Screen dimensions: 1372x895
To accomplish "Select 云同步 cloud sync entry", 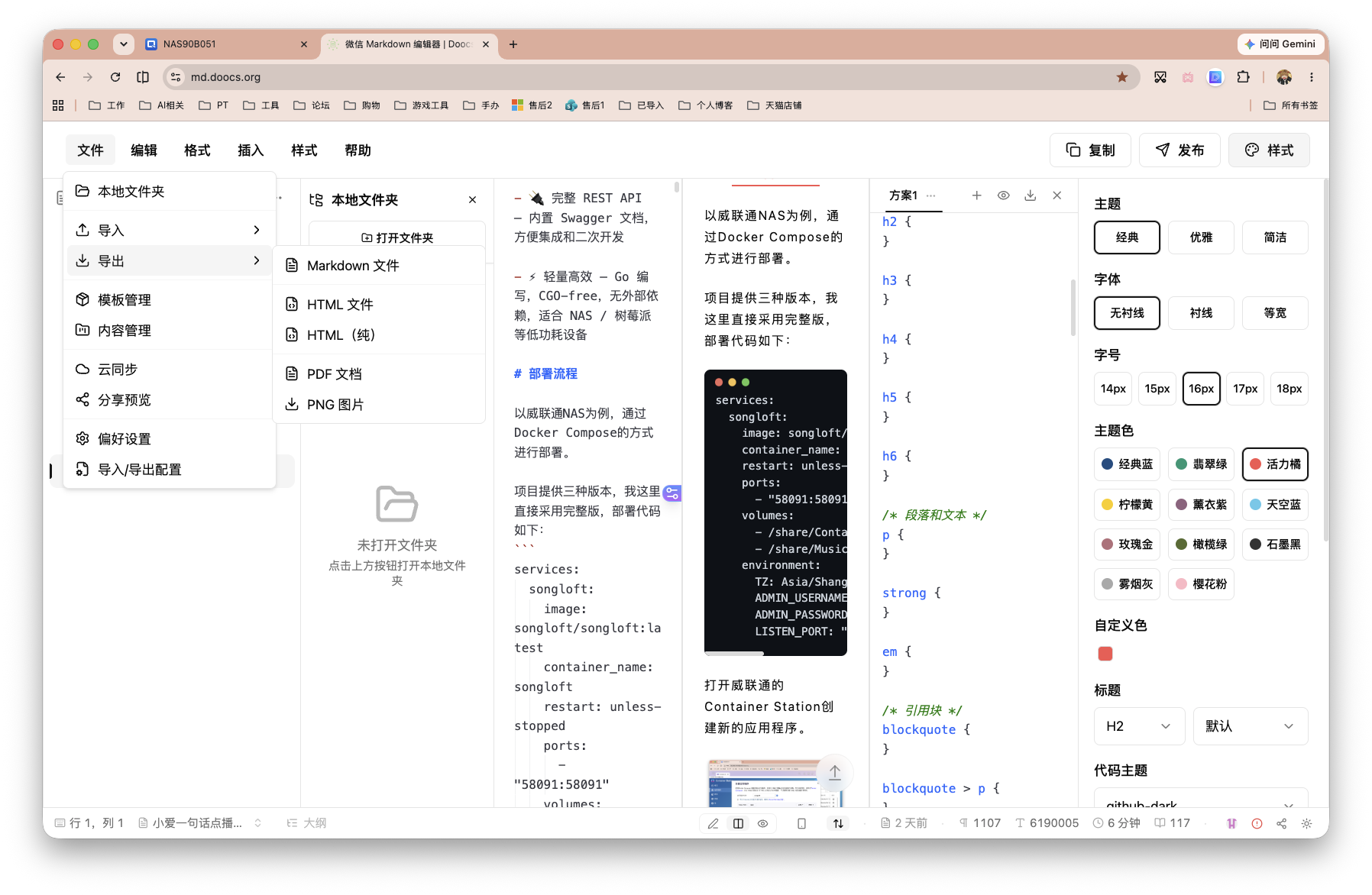I will (x=170, y=369).
